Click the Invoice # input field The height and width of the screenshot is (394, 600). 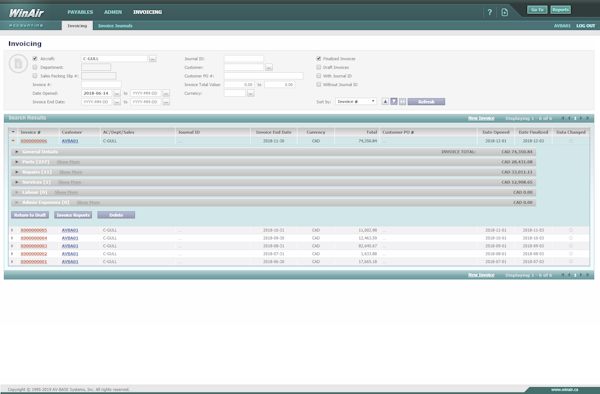click(101, 85)
